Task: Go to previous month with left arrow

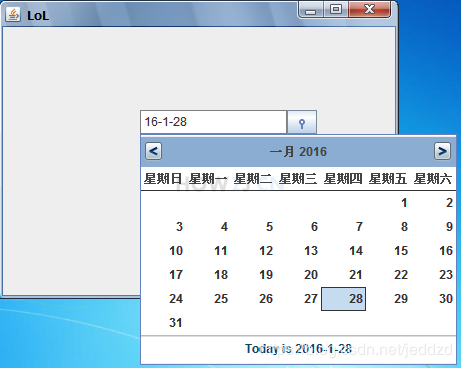Action: (x=153, y=151)
